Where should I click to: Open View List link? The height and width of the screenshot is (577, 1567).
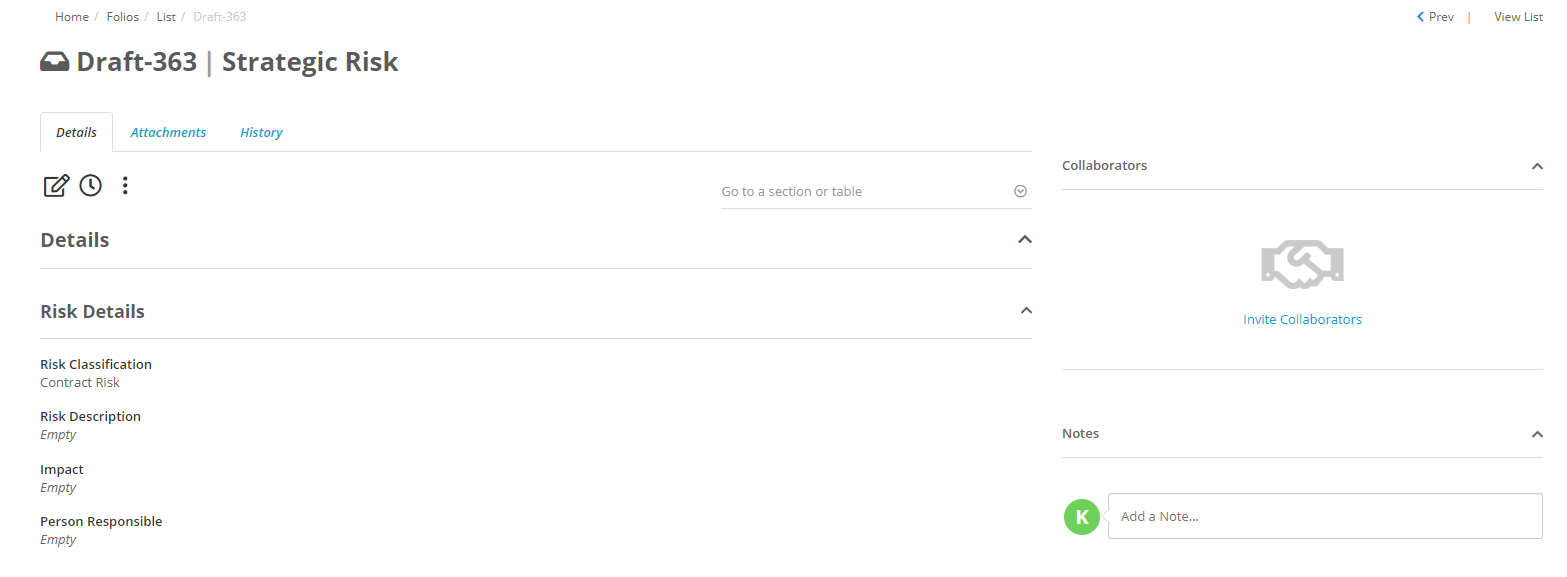(1518, 17)
